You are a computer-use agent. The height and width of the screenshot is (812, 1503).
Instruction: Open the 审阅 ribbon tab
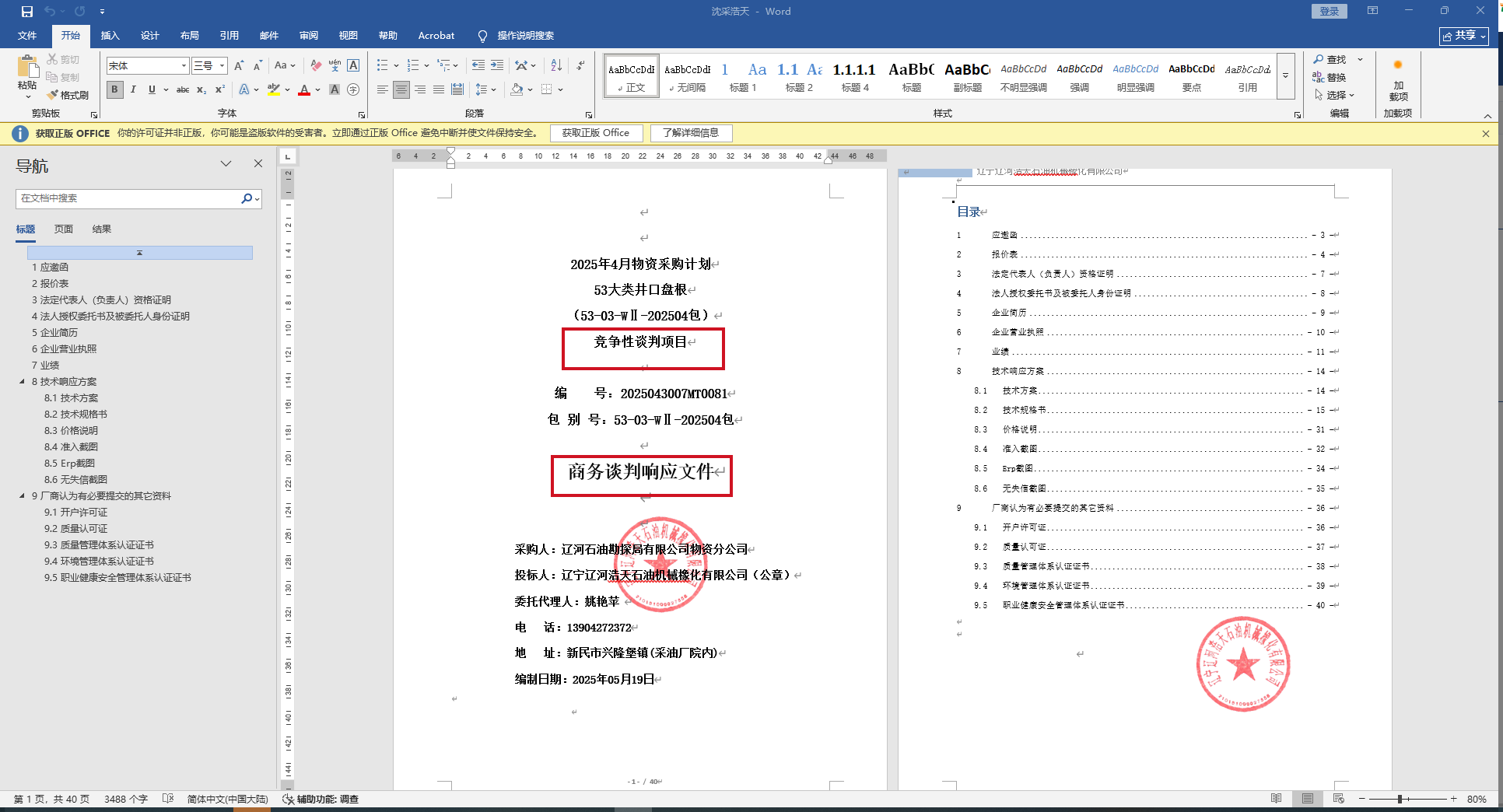[x=309, y=36]
